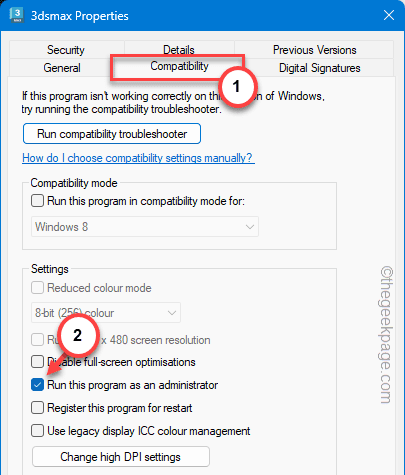405x475 pixels.
Task: Uncheck Run this program as an administrator
Action: click(37, 385)
